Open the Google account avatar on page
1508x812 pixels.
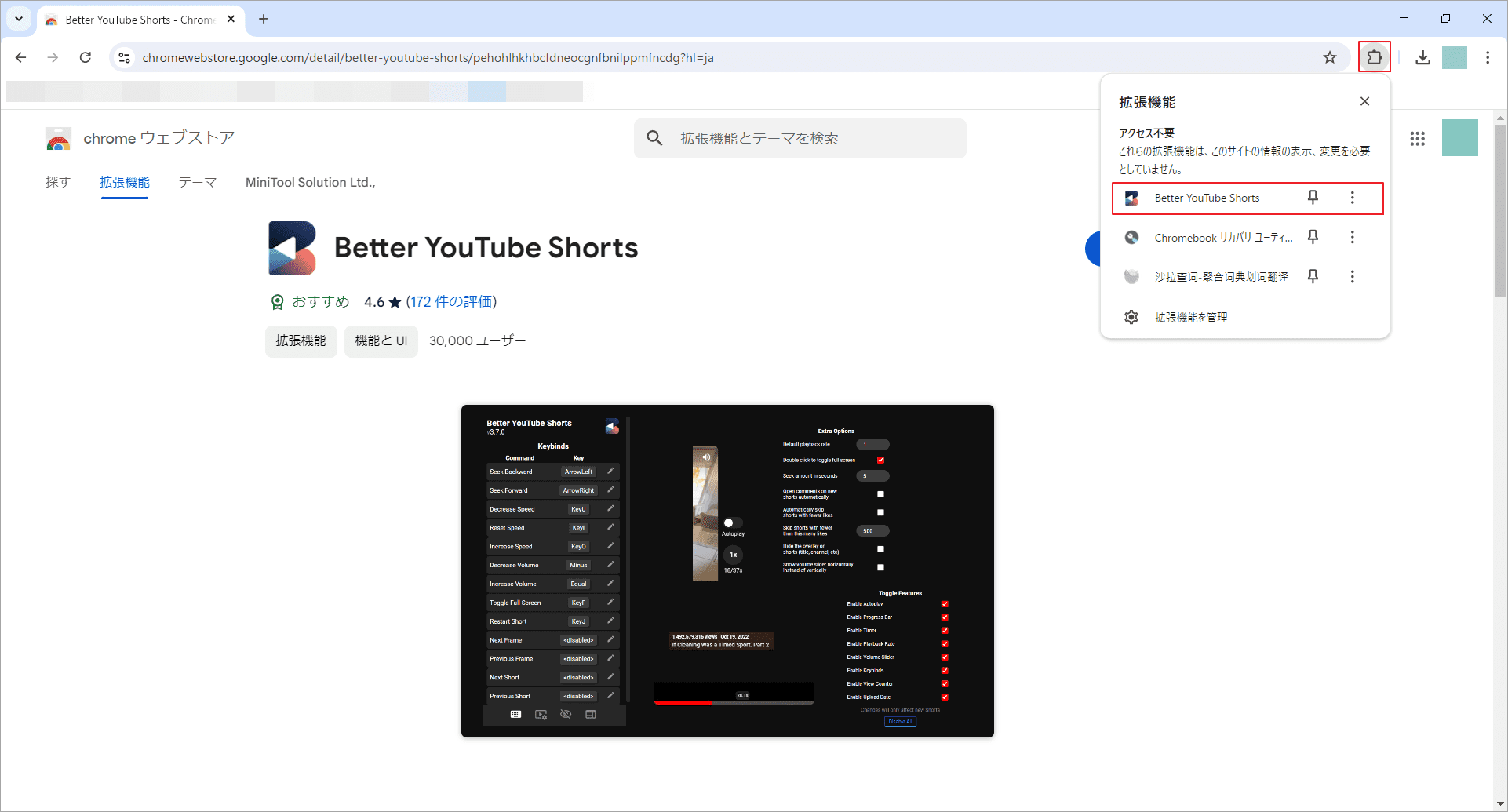pyautogui.click(x=1459, y=138)
